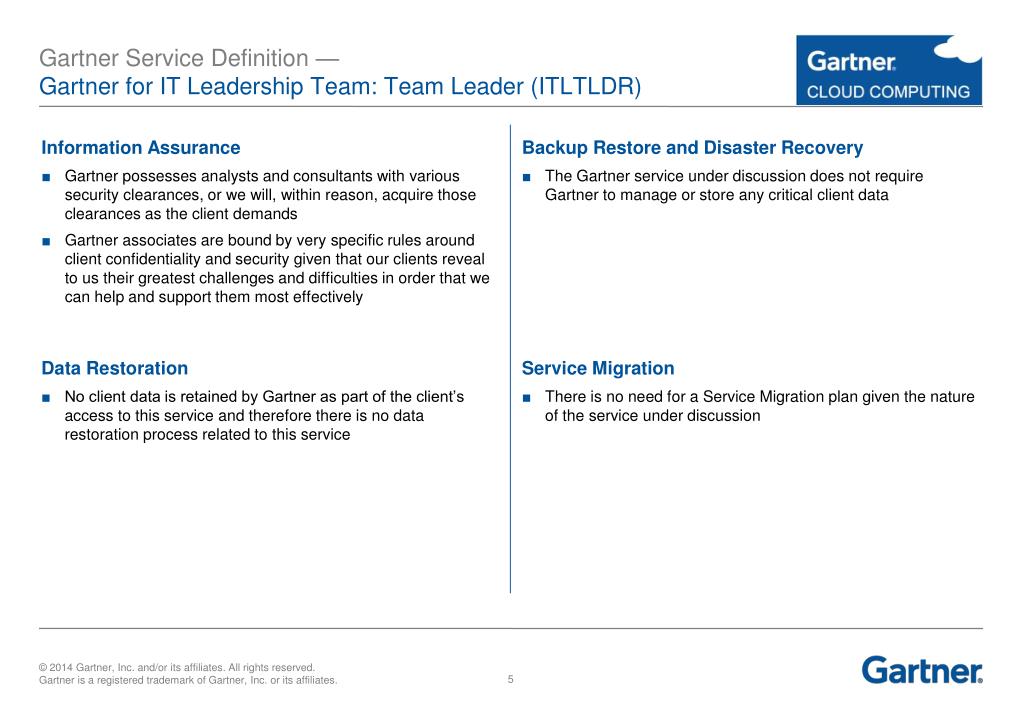Click the Gartner logo in the footer
Viewport: 1023px width, 708px height.
coord(922,670)
